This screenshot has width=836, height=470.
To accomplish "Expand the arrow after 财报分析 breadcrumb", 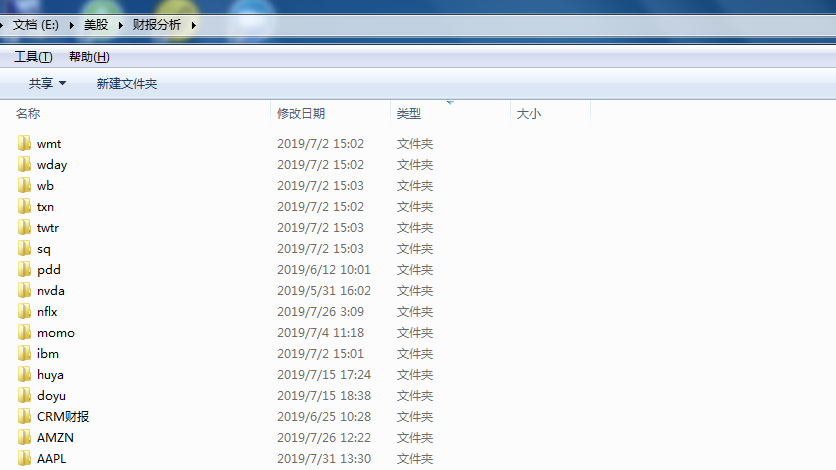I will click(x=194, y=25).
